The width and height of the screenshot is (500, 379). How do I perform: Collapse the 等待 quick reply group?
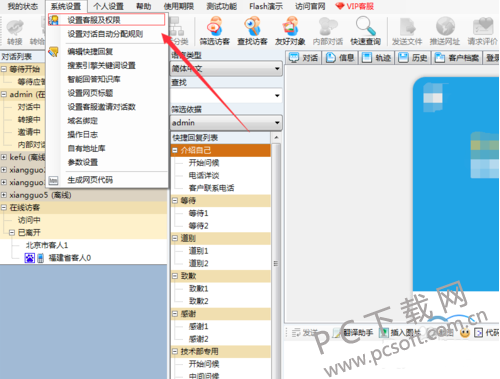175,201
